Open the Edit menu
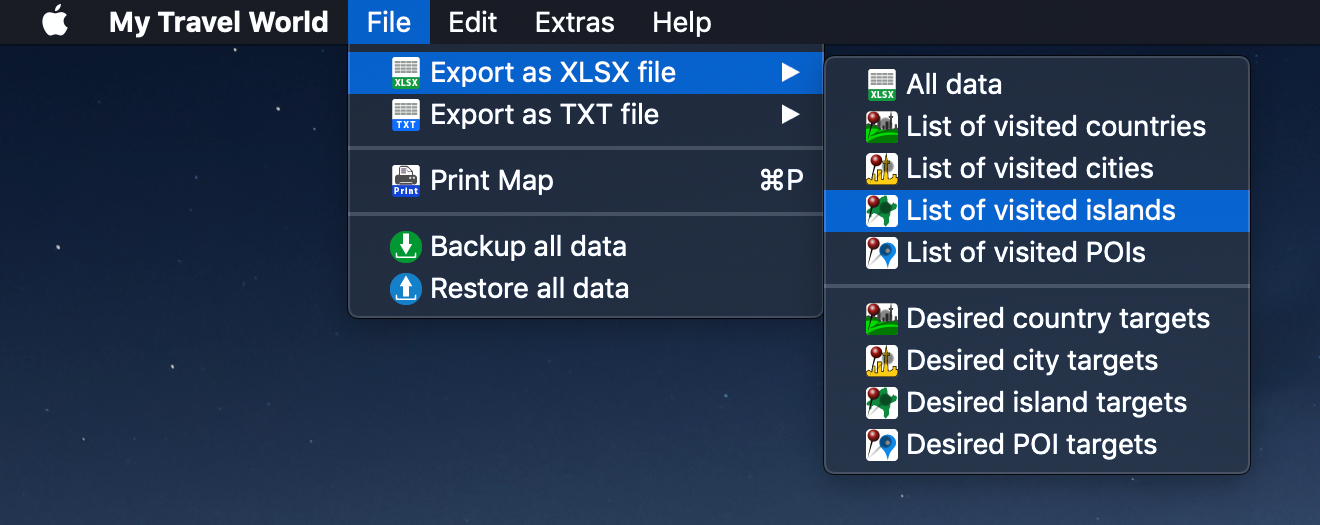Viewport: 1320px width, 525px height. (x=472, y=22)
